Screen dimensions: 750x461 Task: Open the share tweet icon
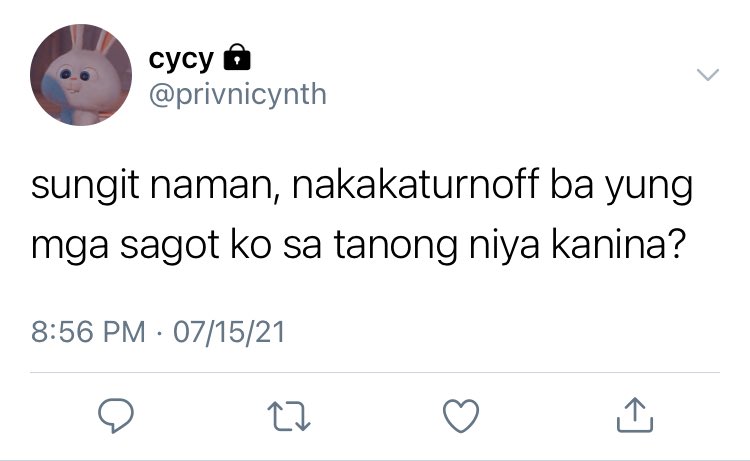[635, 415]
